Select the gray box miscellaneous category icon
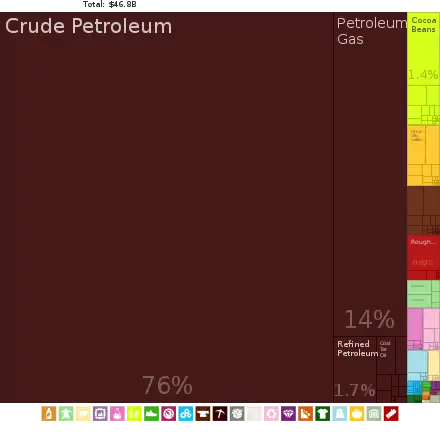The width and height of the screenshot is (440, 440). (x=237, y=414)
